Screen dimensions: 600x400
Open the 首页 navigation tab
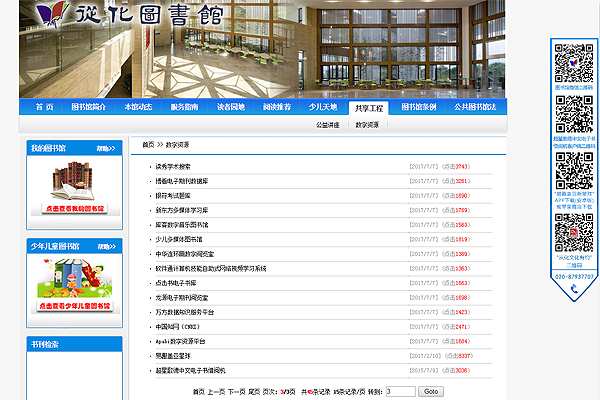pyautogui.click(x=44, y=106)
